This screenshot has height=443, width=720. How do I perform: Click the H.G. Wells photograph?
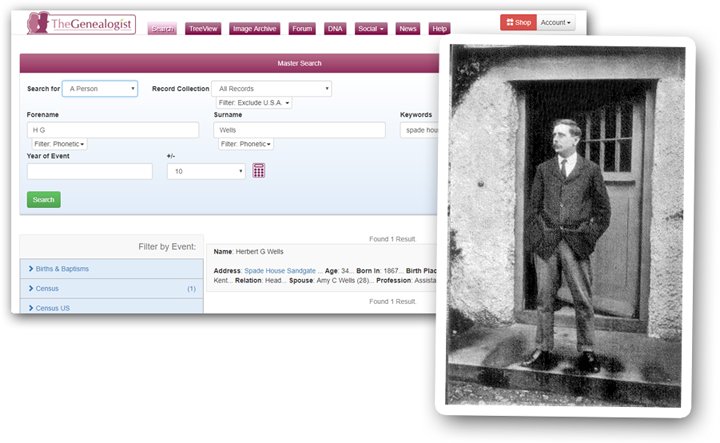click(x=565, y=225)
